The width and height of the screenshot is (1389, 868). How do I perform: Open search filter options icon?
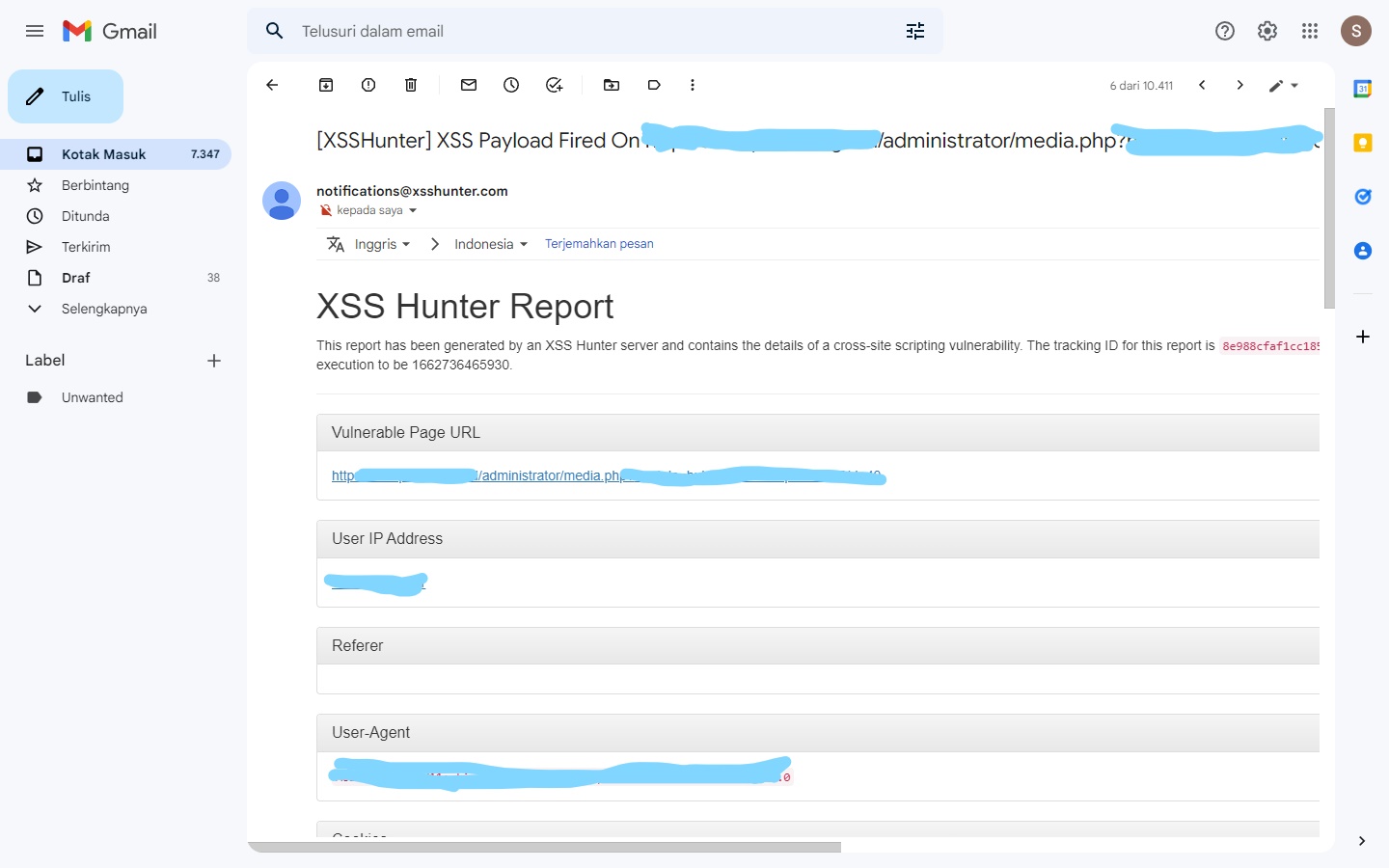pos(915,31)
